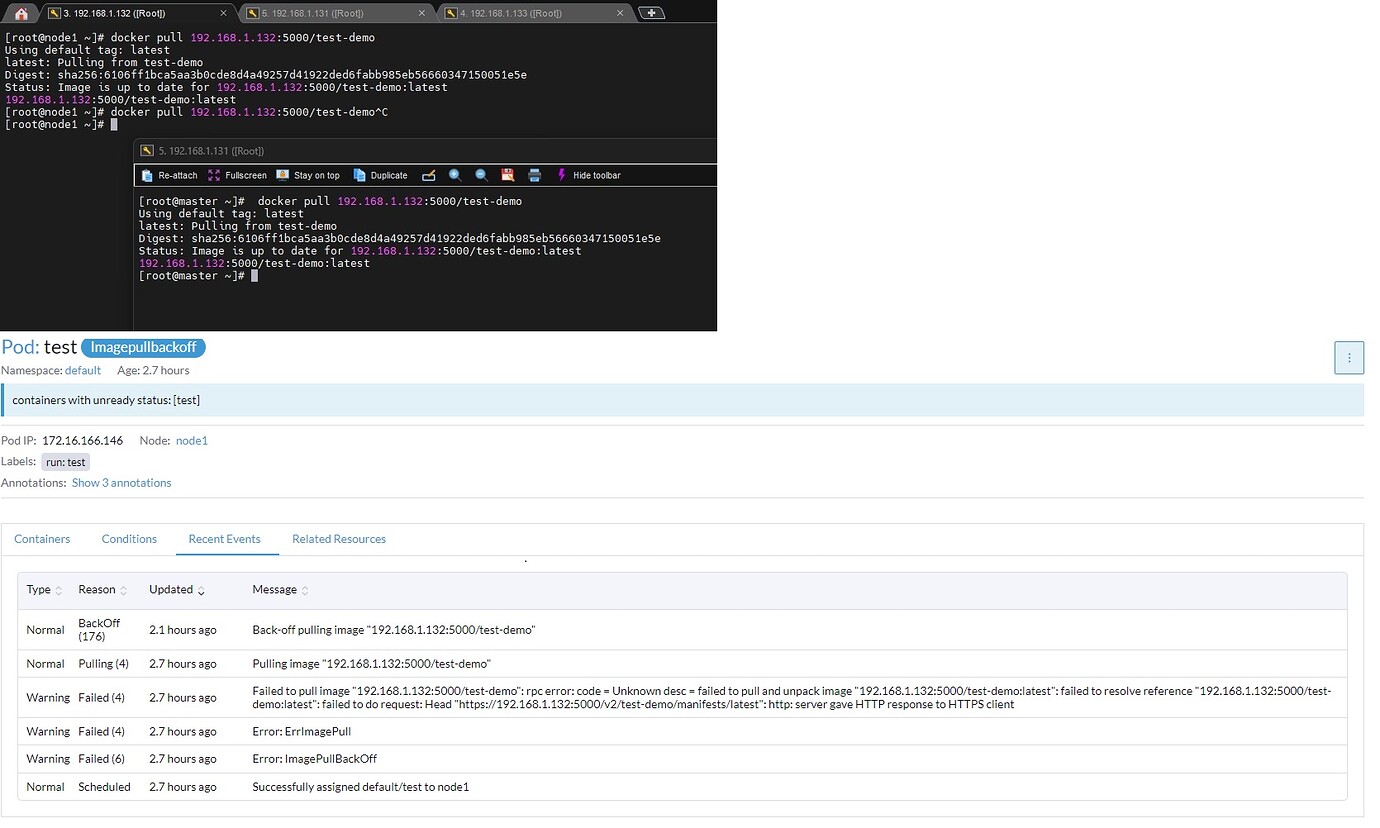Viewport: 1380px width, 828px height.
Task: Click the home icon beside the session tabs
Action: click(19, 12)
